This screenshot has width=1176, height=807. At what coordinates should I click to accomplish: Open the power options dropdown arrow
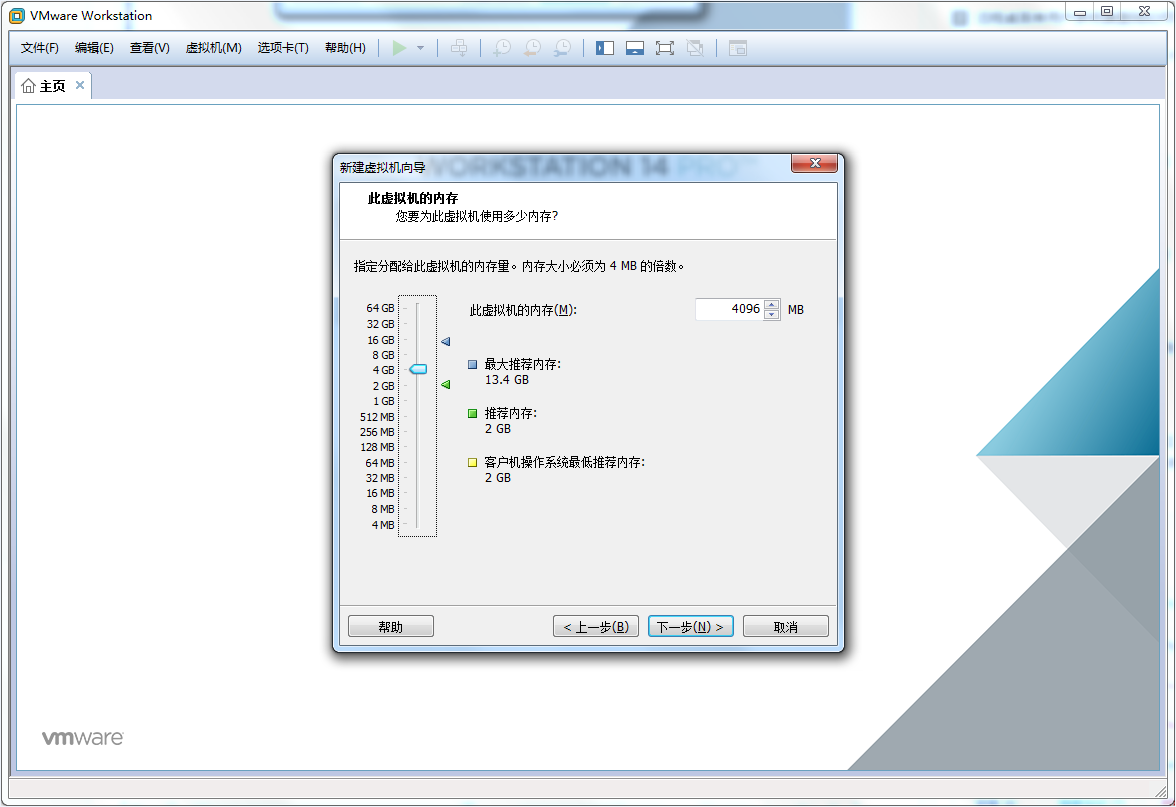tap(420, 48)
